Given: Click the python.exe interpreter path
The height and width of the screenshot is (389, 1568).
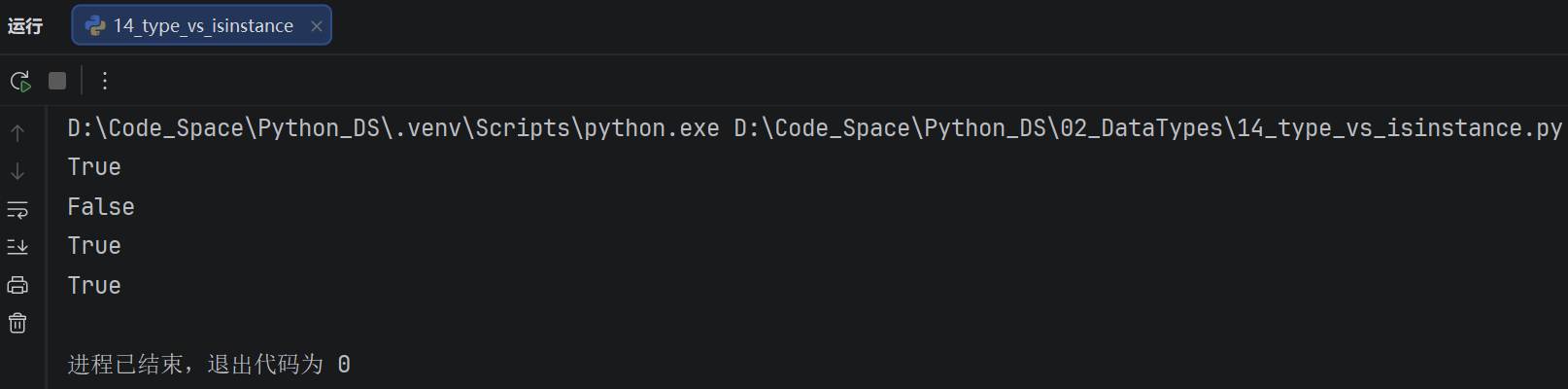Looking at the screenshot, I should point(393,128).
